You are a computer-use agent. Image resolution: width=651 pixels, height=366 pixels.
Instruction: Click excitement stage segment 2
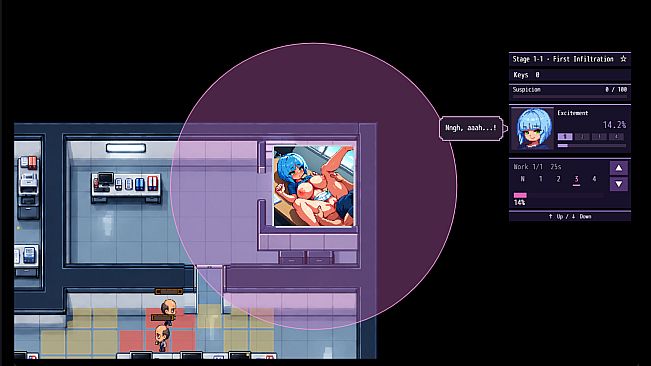(582, 137)
